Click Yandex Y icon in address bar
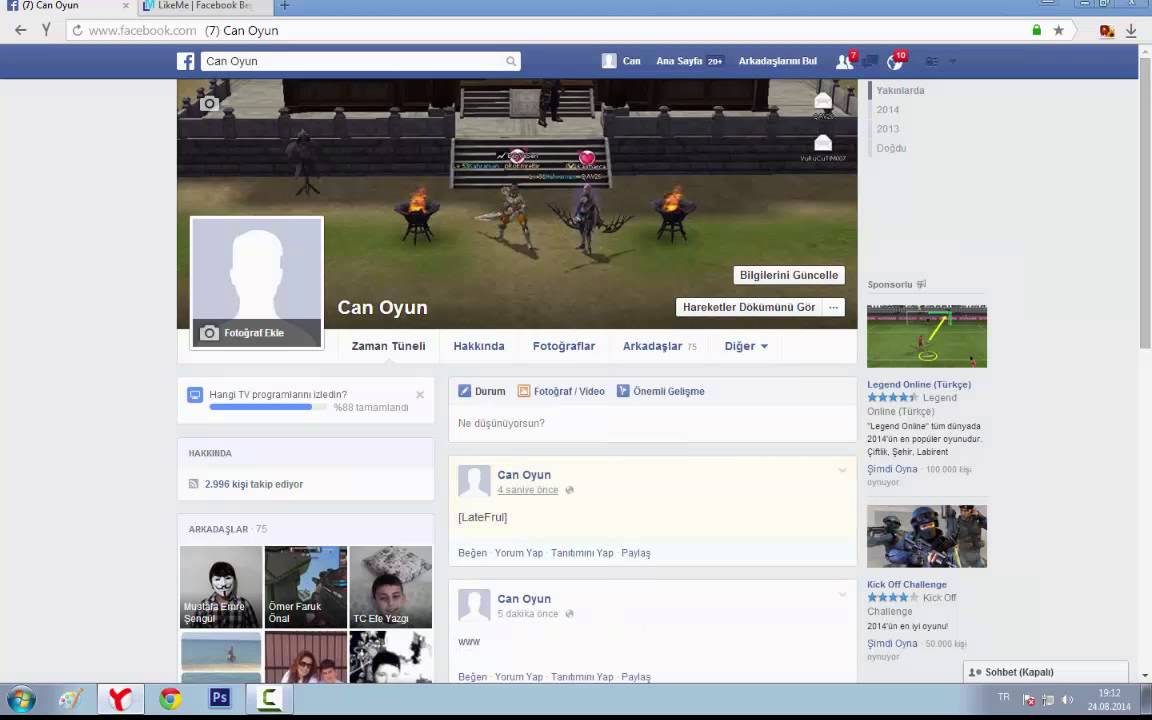 click(46, 30)
